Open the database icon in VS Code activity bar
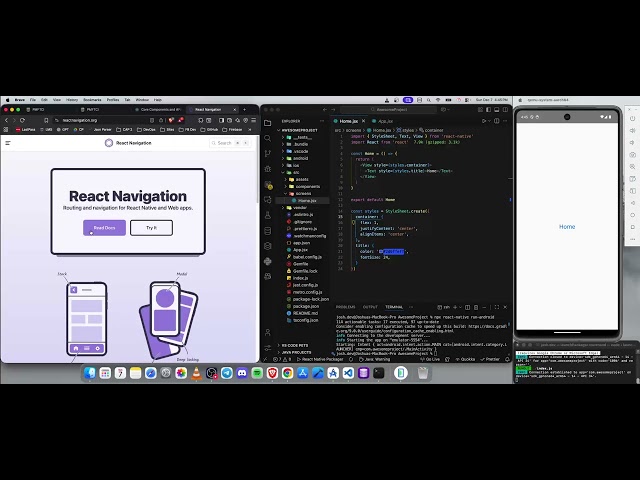 click(268, 231)
